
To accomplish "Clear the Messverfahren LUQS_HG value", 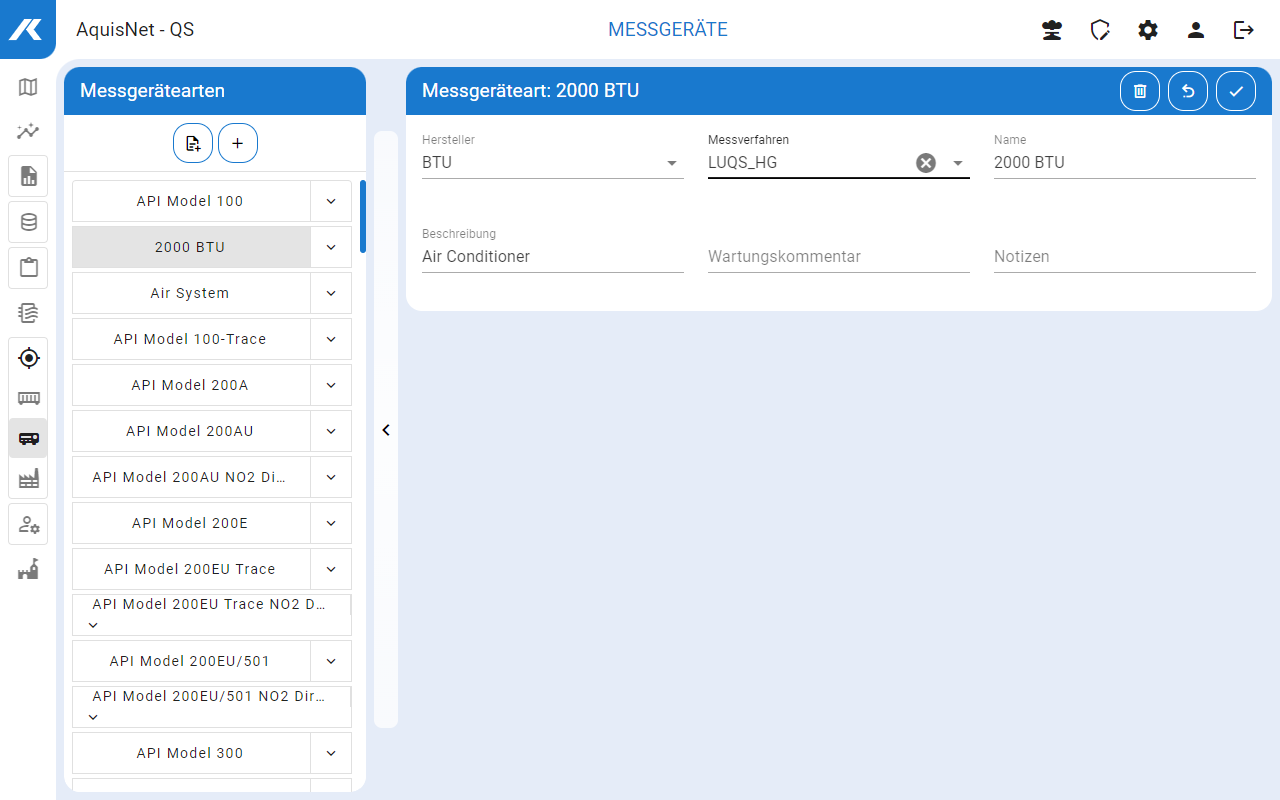I will pyautogui.click(x=926, y=163).
